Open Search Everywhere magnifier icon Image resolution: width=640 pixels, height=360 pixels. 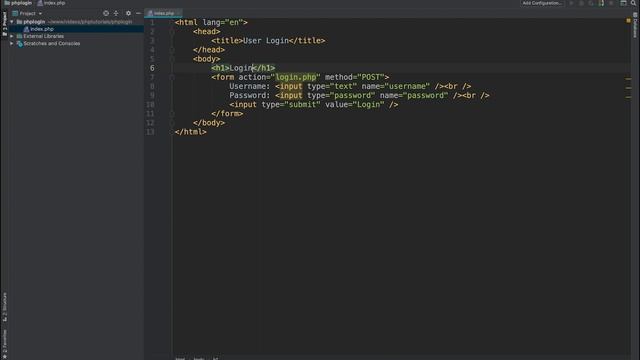click(x=633, y=3)
